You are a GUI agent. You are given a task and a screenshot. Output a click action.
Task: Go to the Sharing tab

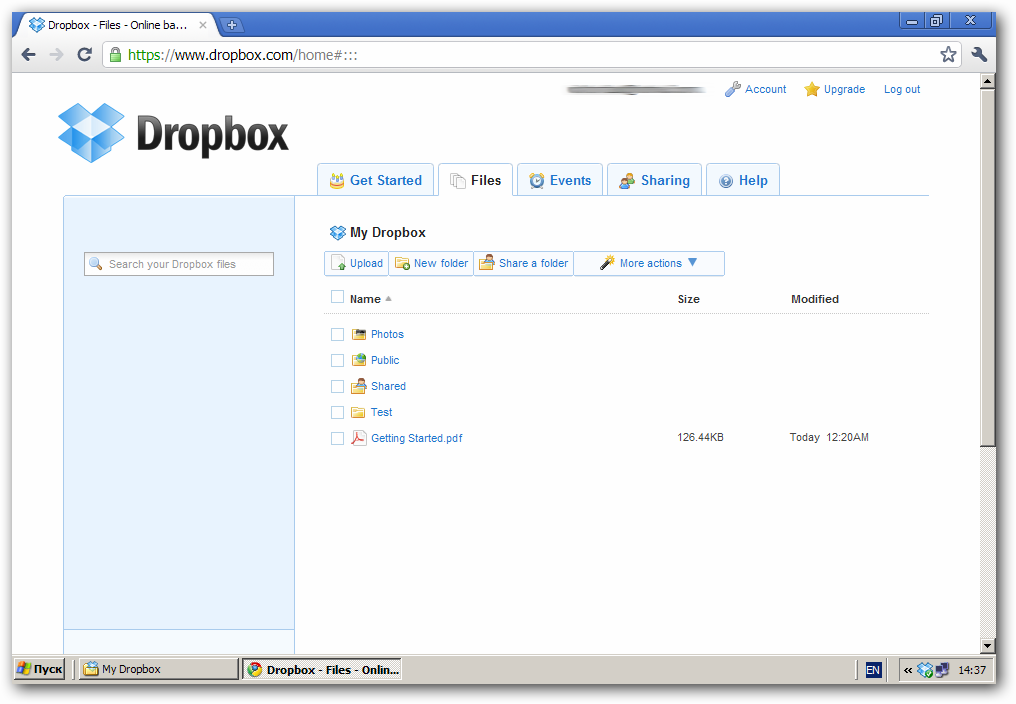654,180
